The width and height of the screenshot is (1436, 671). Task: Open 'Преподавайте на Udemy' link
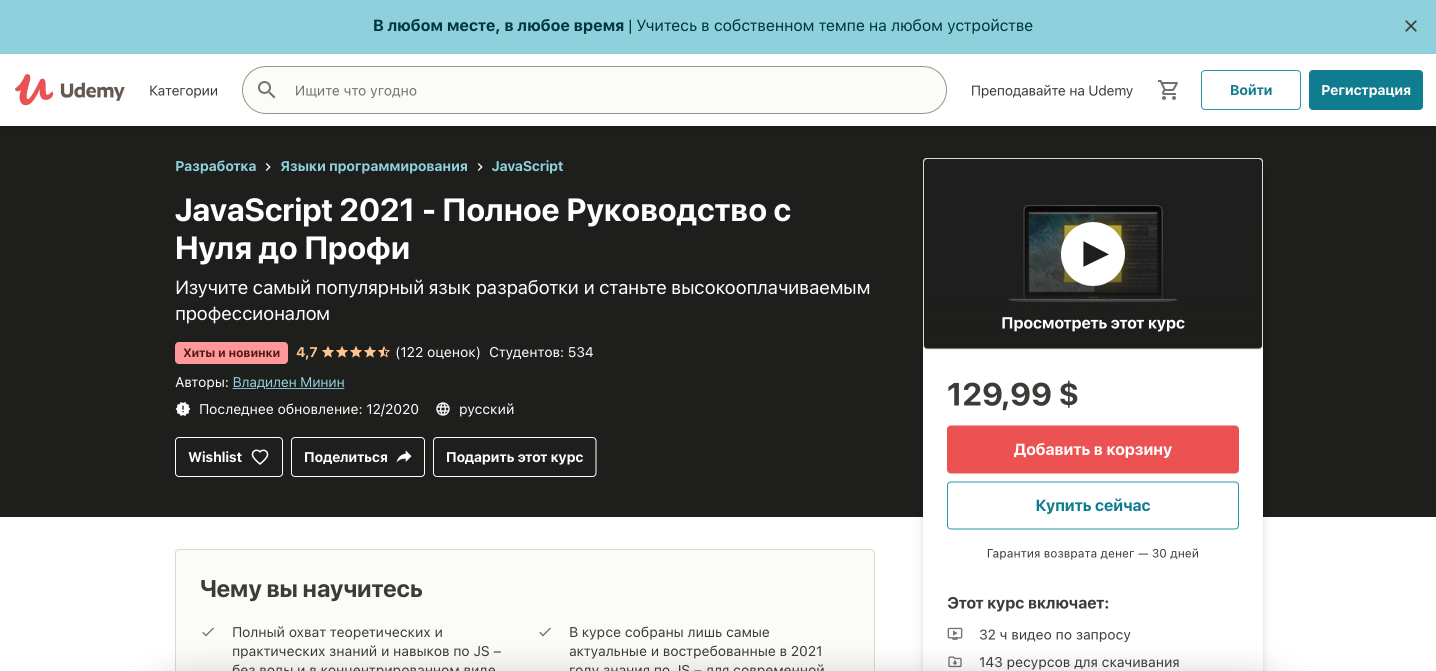pos(1052,90)
